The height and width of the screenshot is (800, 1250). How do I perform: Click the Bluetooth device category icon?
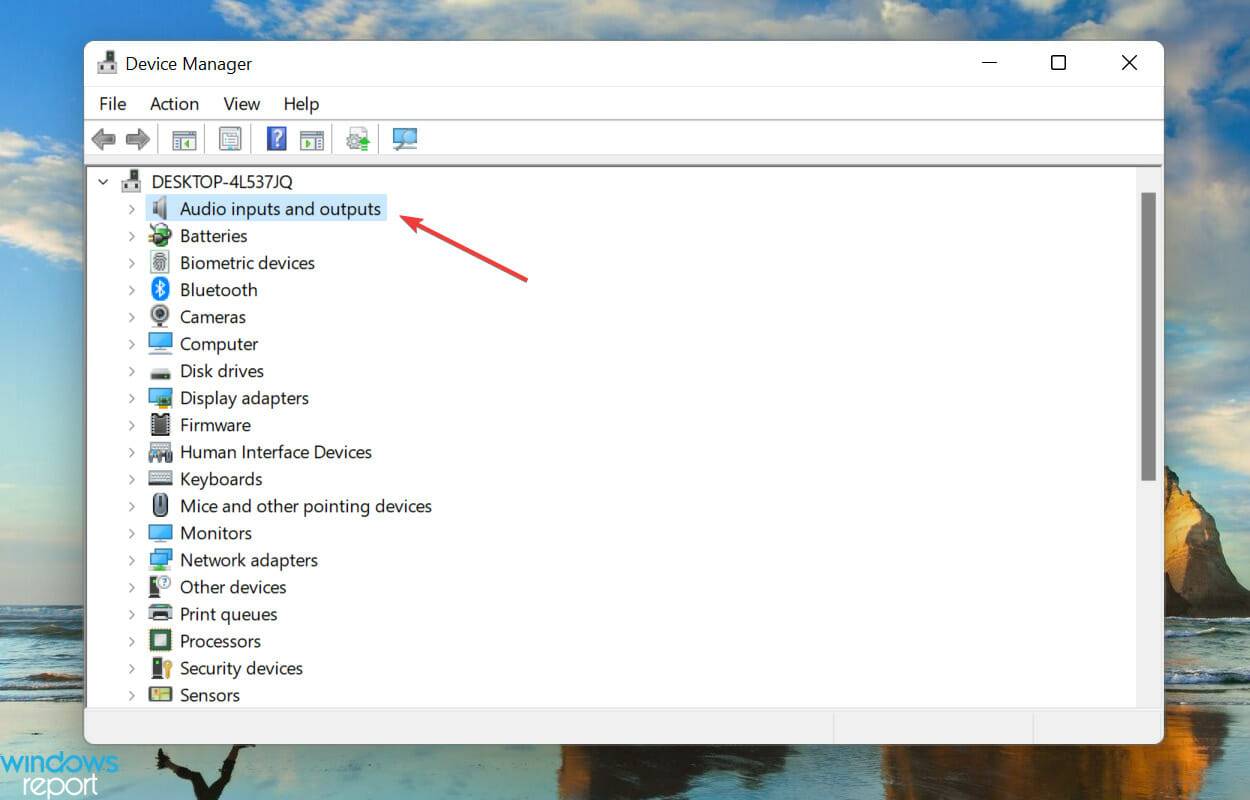160,289
